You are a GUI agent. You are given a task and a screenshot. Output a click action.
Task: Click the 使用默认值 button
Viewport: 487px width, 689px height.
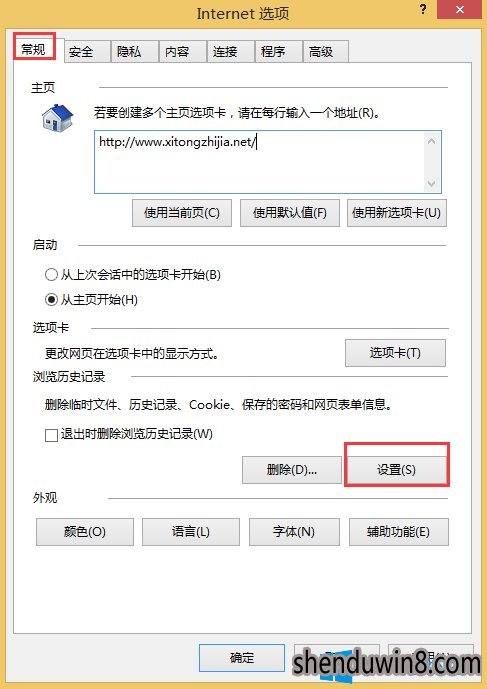pos(290,213)
